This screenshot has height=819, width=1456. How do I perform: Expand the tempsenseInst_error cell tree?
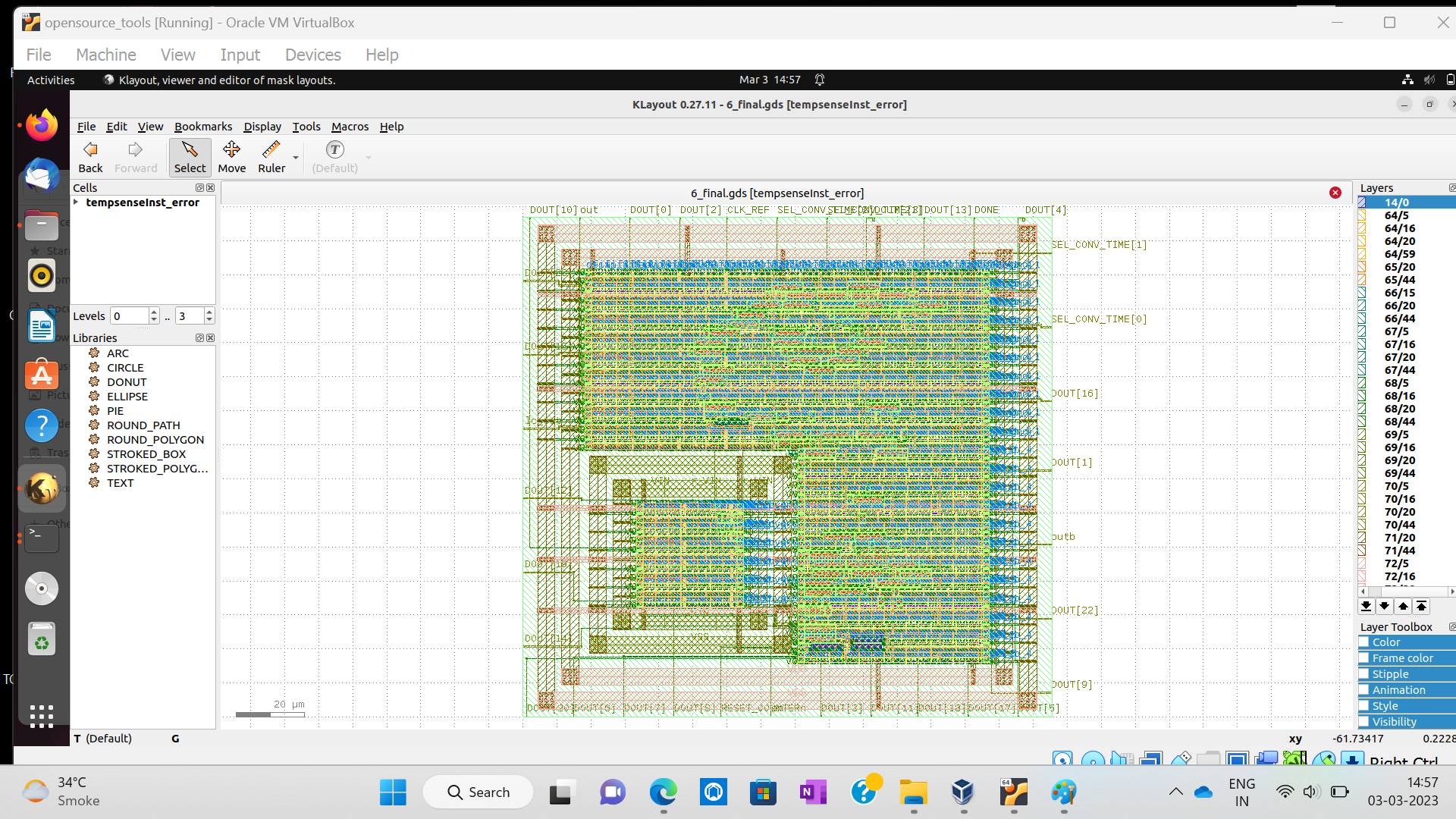point(76,202)
